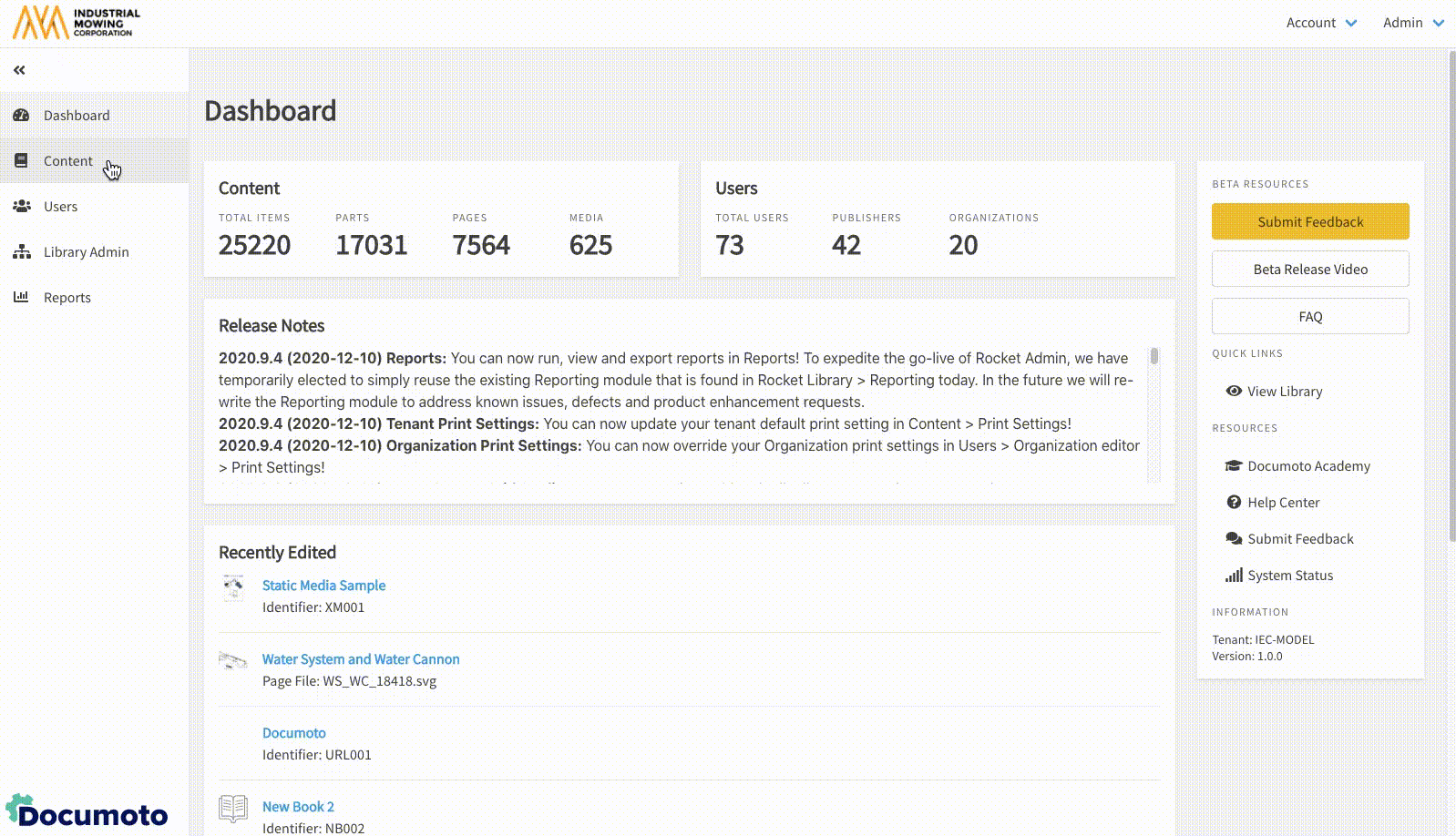Click the Library Admin hierarchy icon
The height and width of the screenshot is (836, 1456).
(x=21, y=252)
